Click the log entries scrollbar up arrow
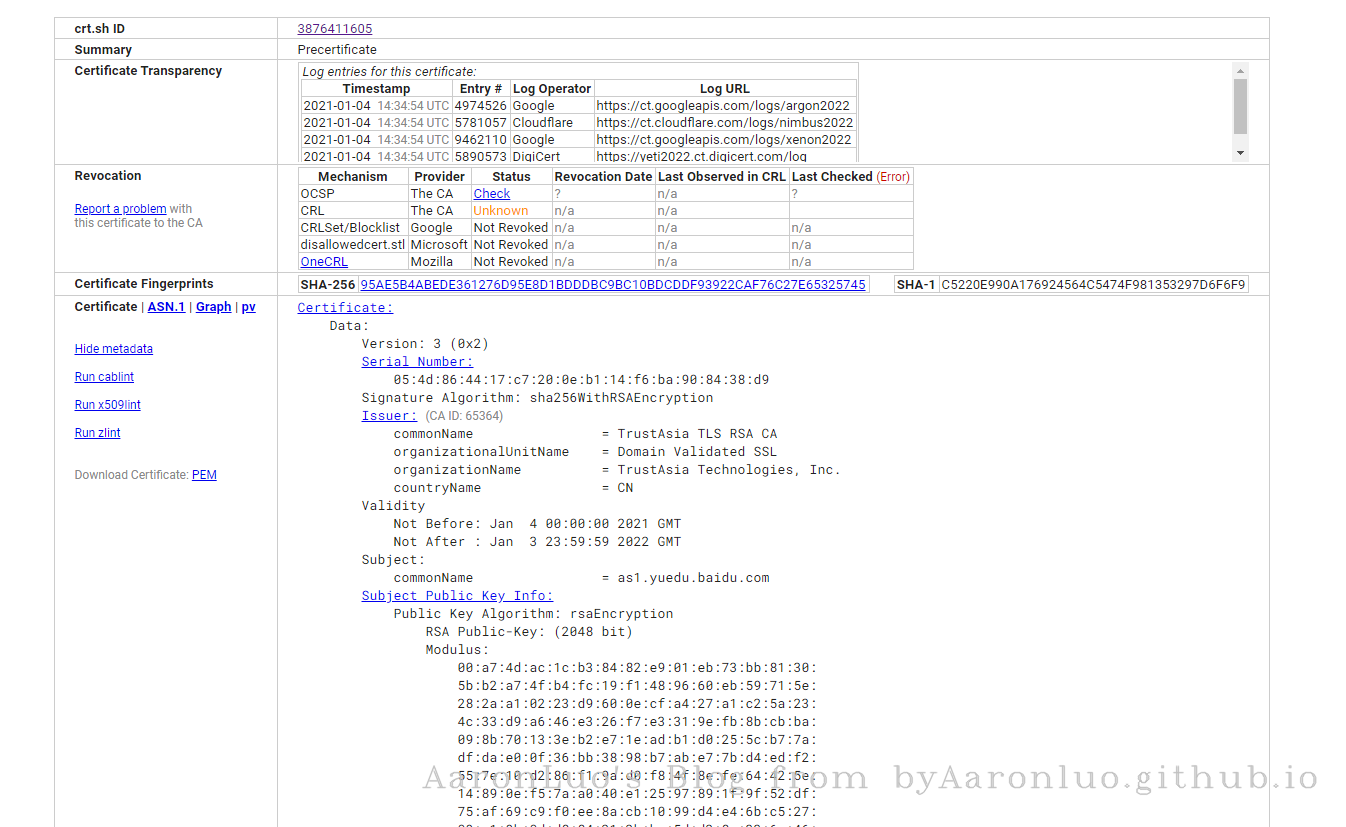 click(1241, 71)
